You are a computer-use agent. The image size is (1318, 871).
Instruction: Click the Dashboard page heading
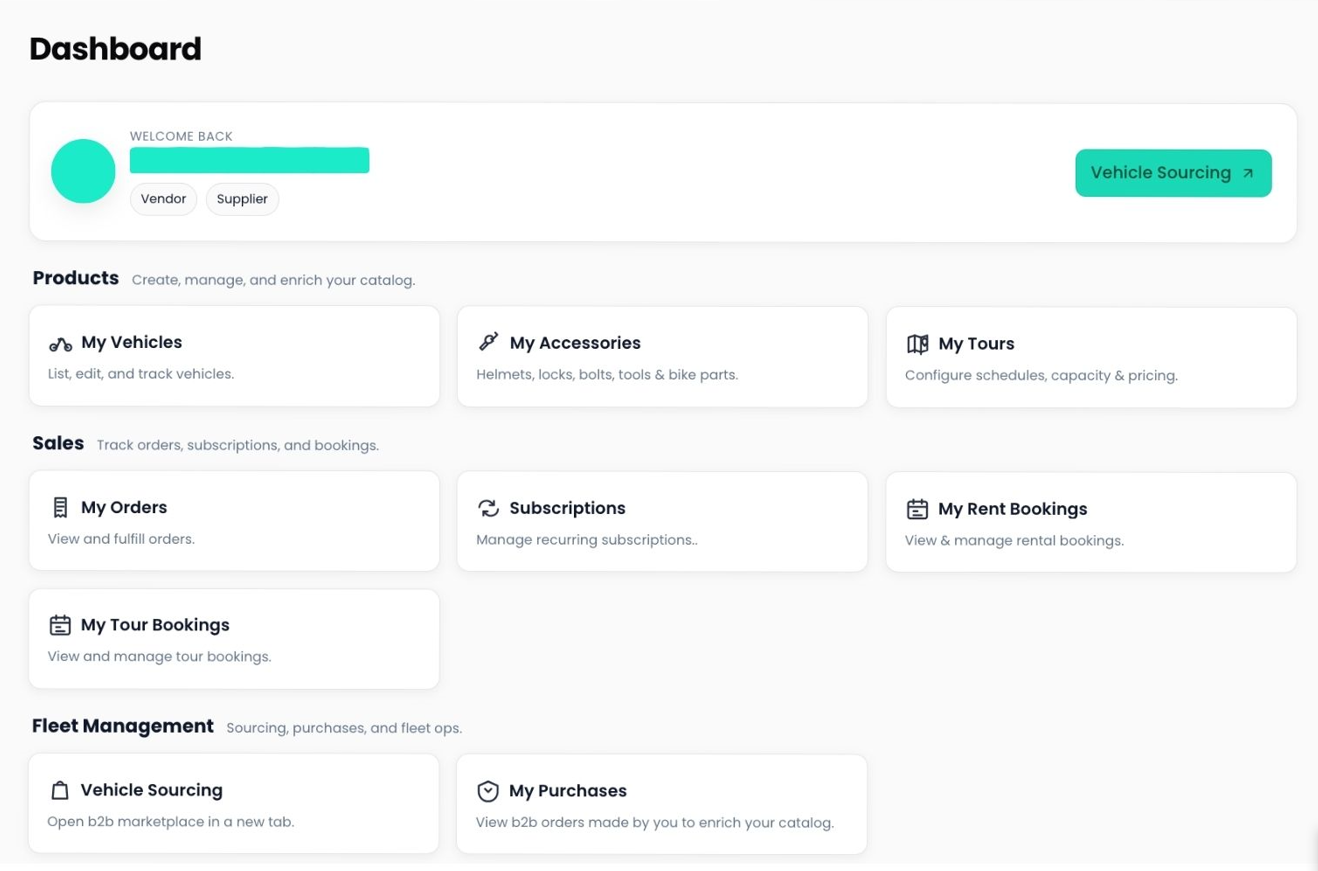point(115,48)
